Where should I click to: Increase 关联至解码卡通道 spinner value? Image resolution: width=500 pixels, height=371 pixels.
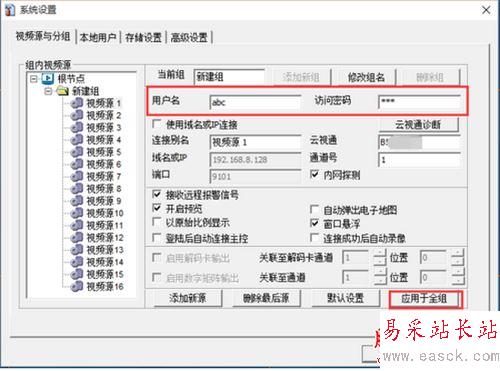pos(380,254)
